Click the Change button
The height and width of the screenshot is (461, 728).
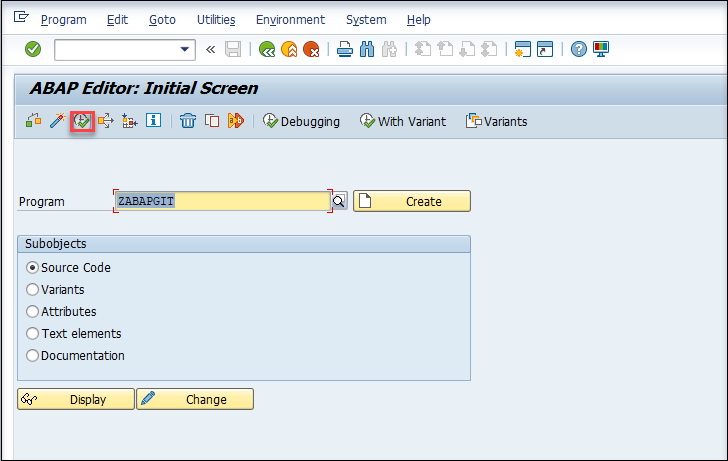(195, 399)
